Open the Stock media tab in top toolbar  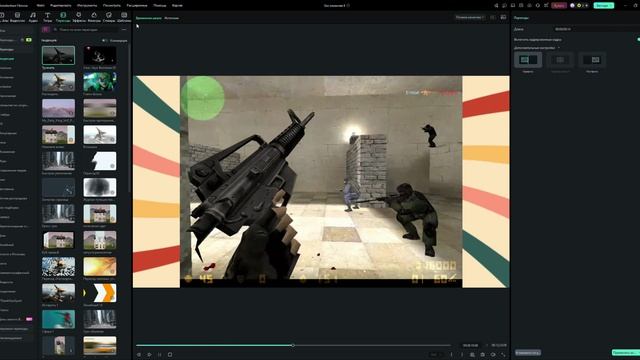coord(17,17)
